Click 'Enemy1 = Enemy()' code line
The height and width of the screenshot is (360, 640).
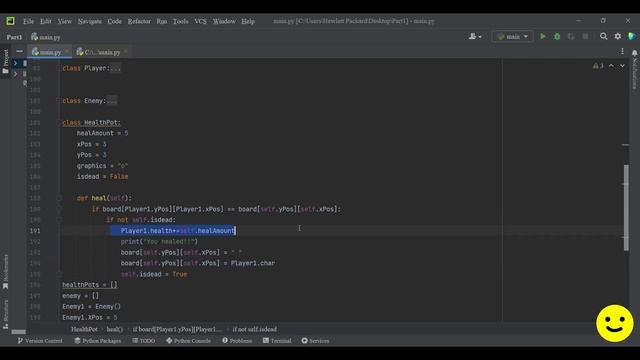[91, 306]
